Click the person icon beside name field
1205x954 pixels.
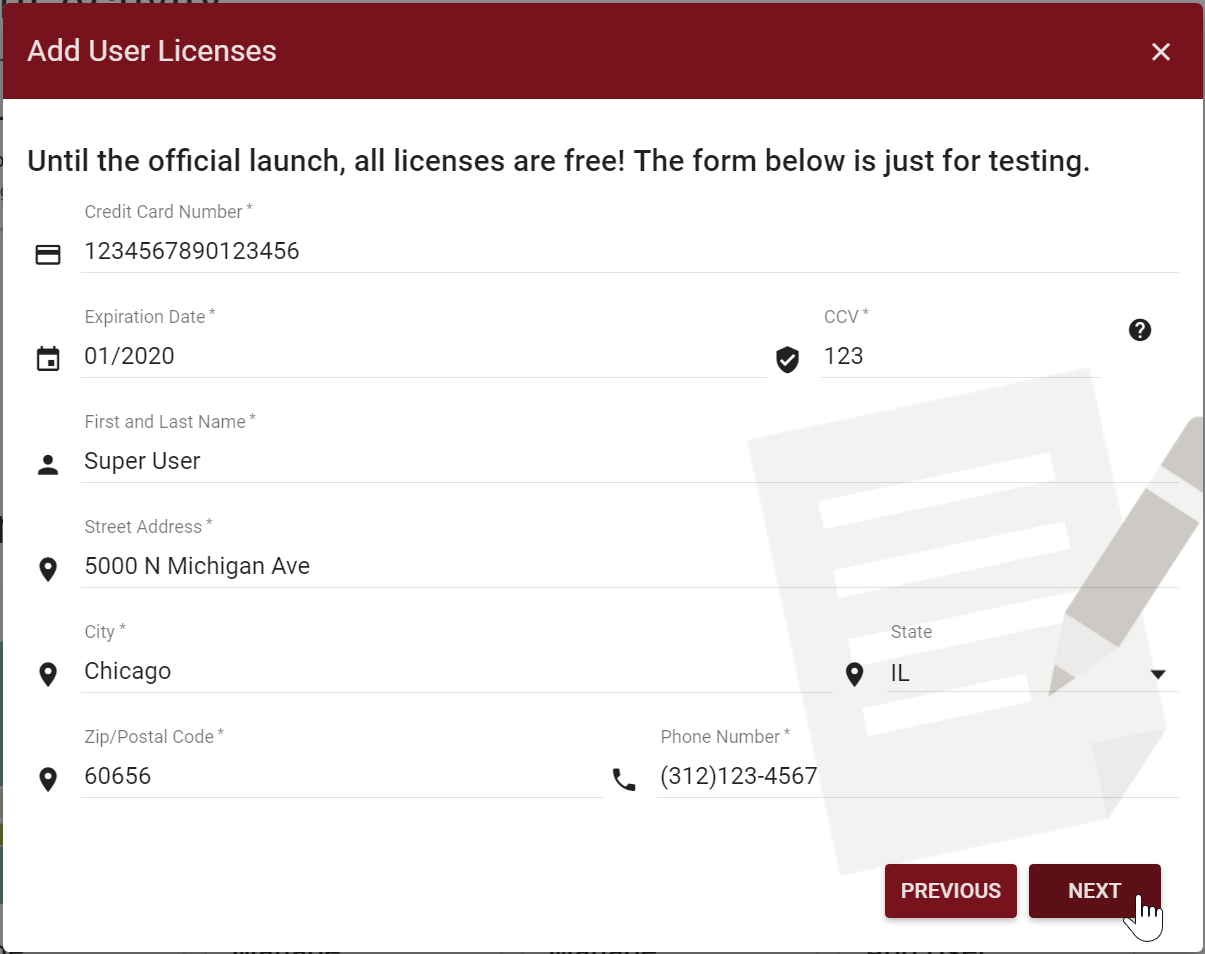click(48, 465)
